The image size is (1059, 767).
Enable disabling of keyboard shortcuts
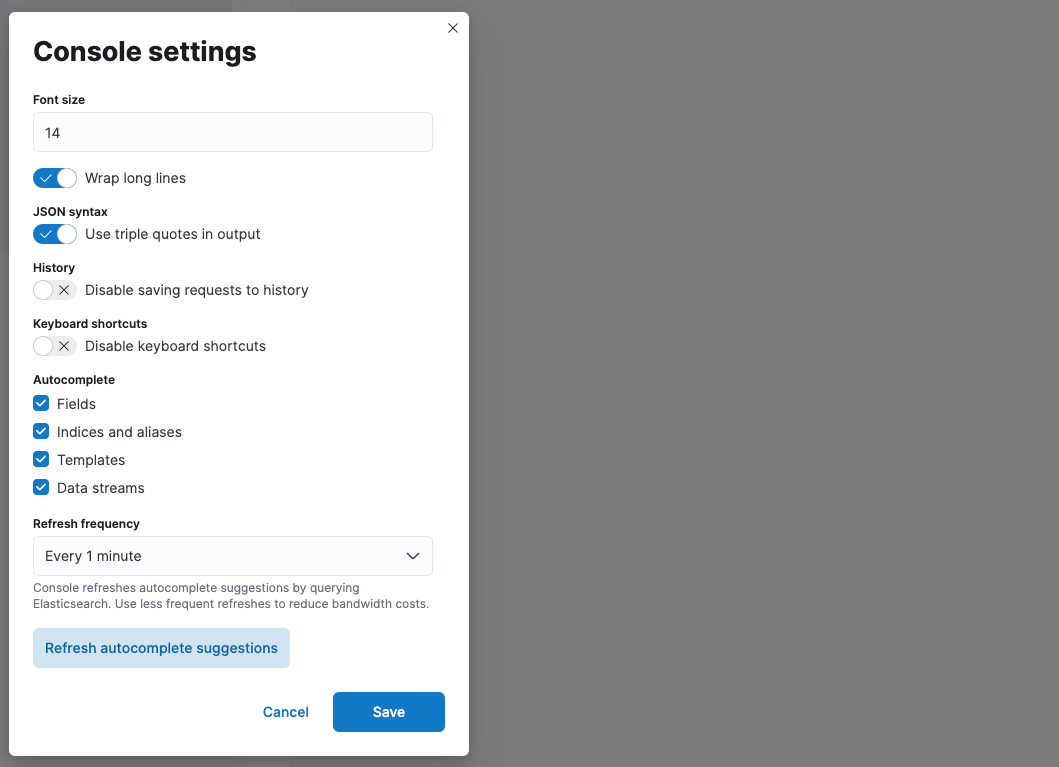coord(54,346)
